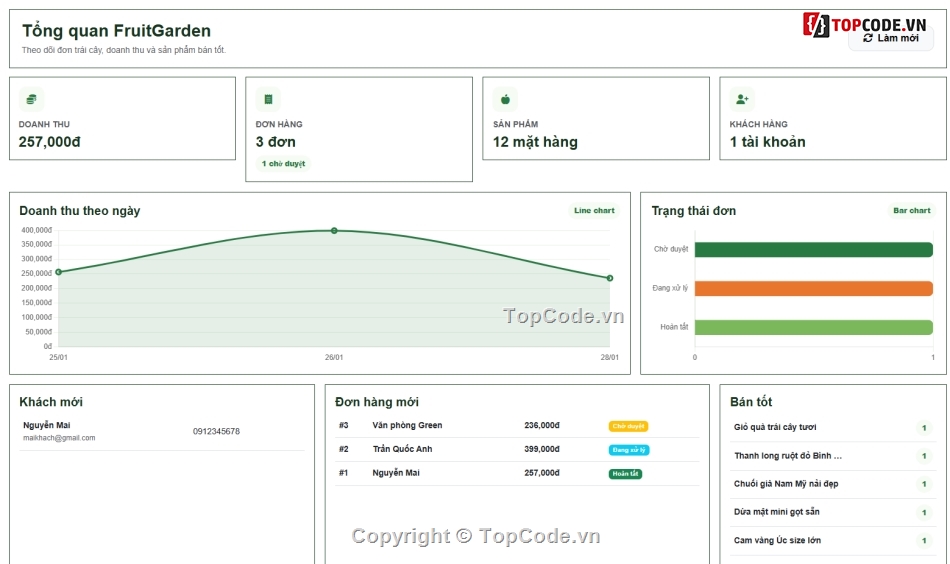The height and width of the screenshot is (564, 950).
Task: Click 'Thanh long ruột đỏ Bình …' product
Action: [x=788, y=456]
